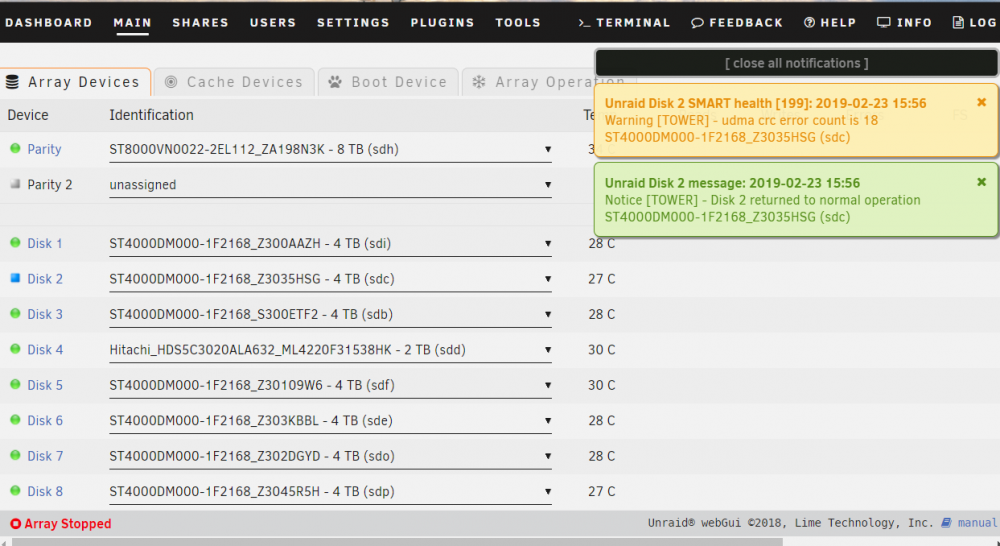Dismiss the Disk 2 normal operation notice
The width and height of the screenshot is (1000, 546).
coord(982,182)
